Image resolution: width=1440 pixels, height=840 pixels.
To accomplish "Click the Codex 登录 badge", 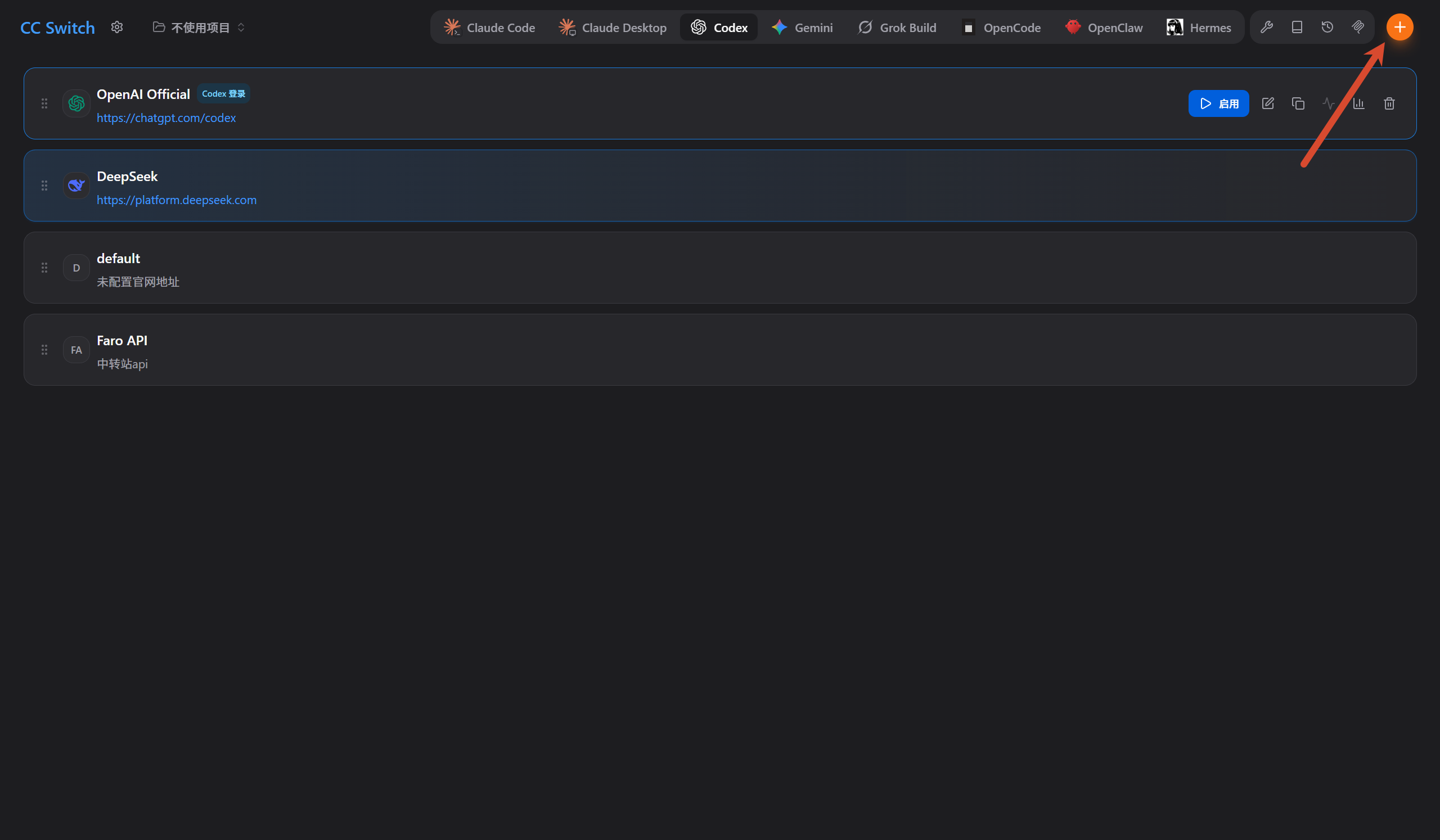I will pos(223,94).
